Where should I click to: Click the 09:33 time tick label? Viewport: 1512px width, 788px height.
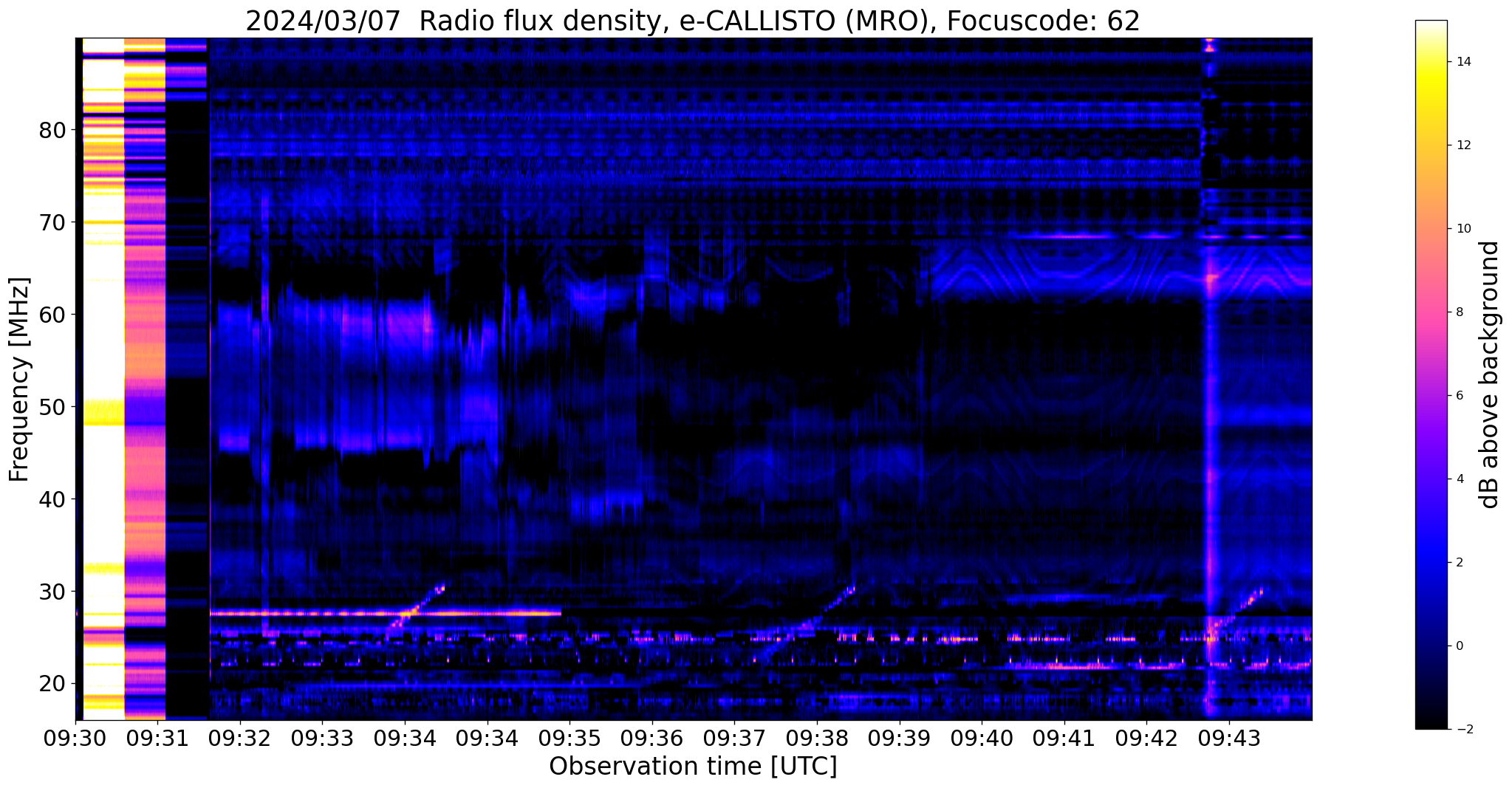(323, 738)
